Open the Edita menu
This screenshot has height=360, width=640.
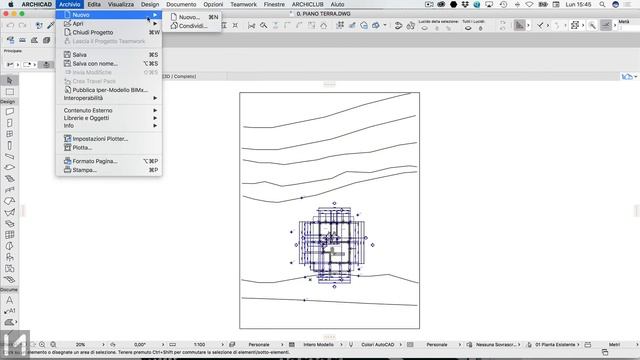click(94, 4)
